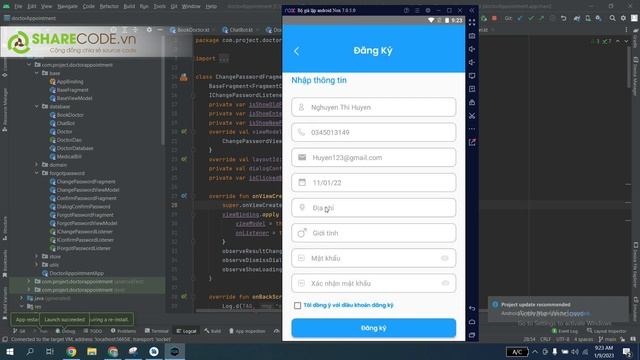
Task: Expand the domain folder in project tree
Action: (x=37, y=164)
